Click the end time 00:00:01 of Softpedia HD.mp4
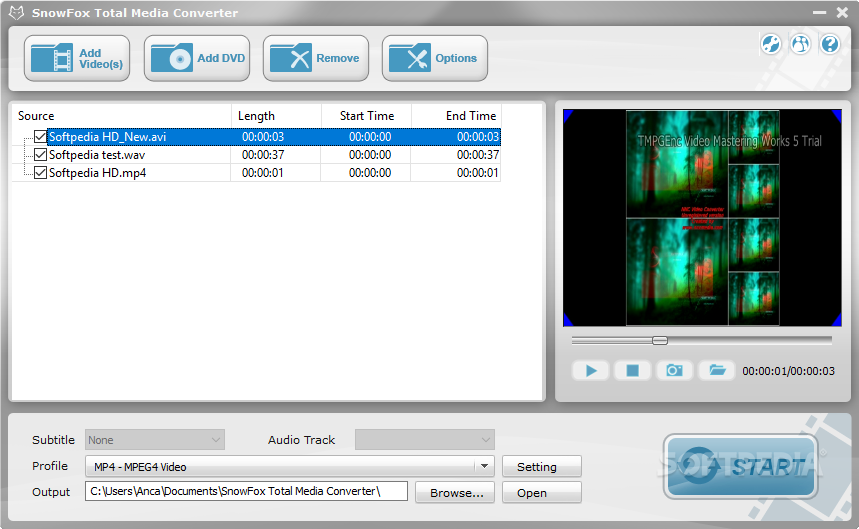This screenshot has height=529, width=859. 478,173
